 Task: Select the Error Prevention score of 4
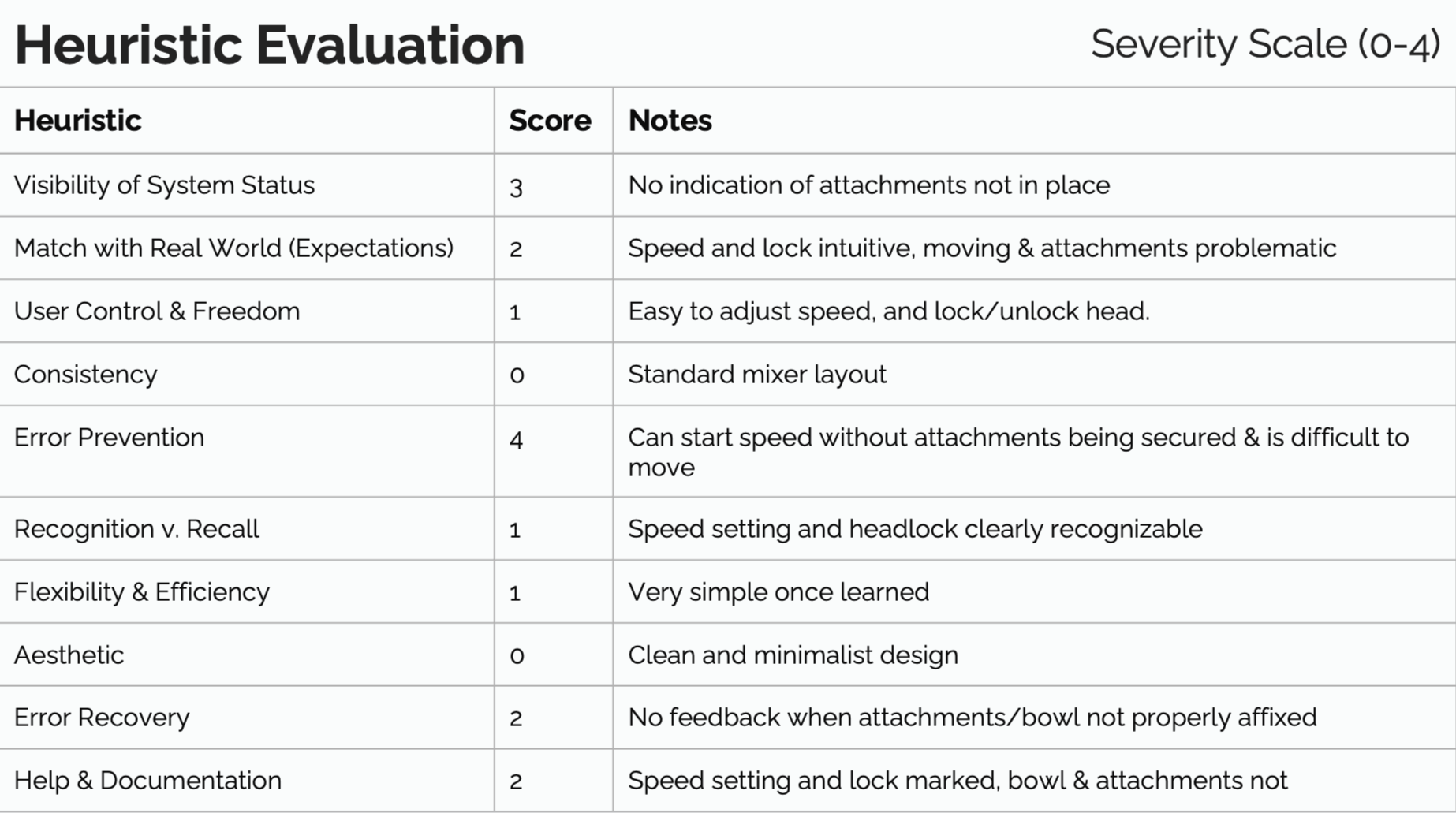[x=517, y=439]
